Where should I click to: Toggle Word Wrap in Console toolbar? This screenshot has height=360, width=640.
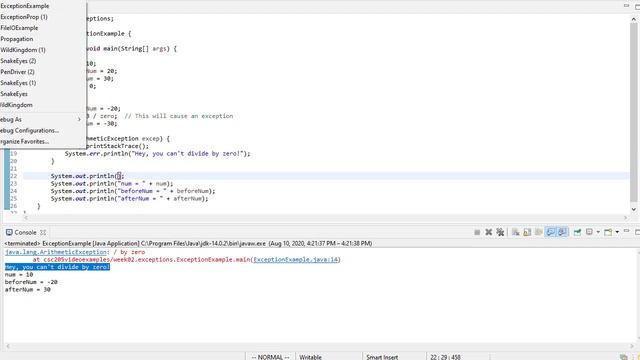pos(539,232)
